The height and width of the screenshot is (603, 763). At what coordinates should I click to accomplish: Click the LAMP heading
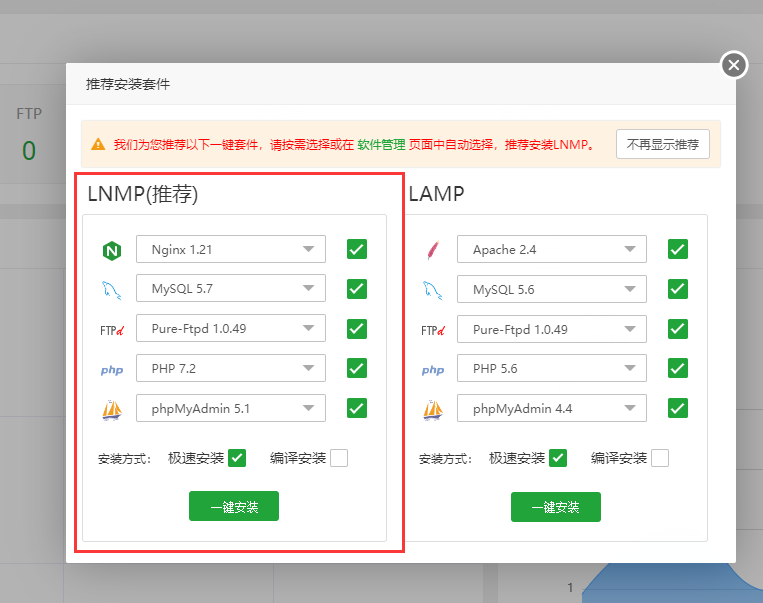[x=436, y=194]
